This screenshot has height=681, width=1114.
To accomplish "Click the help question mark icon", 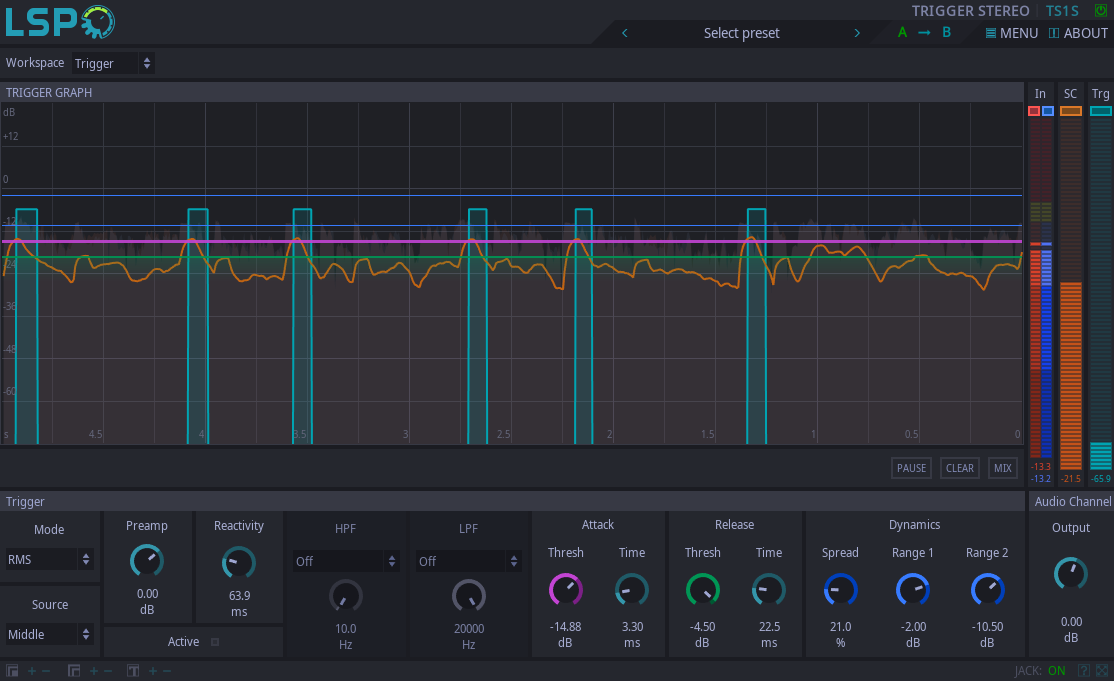I will coord(1083,670).
